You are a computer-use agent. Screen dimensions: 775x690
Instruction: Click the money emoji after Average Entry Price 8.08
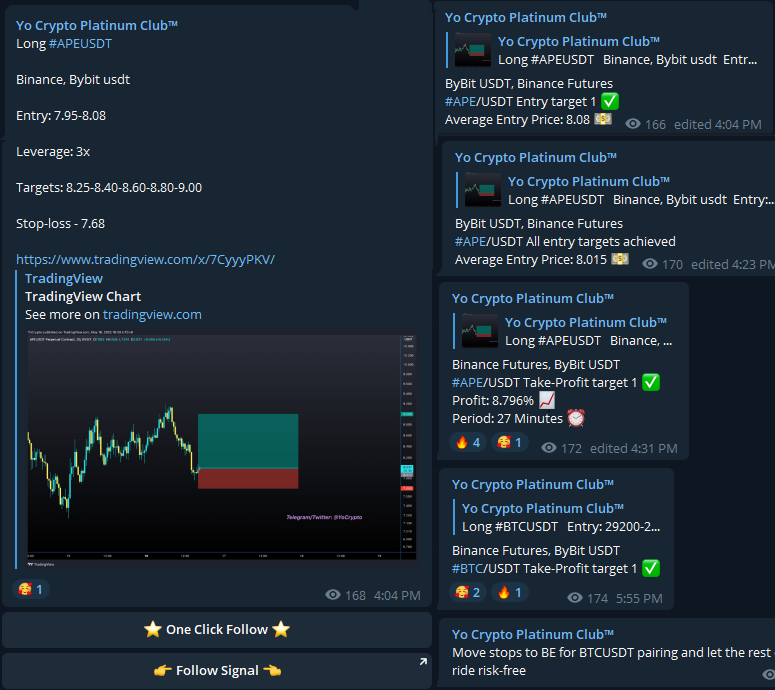pos(603,119)
